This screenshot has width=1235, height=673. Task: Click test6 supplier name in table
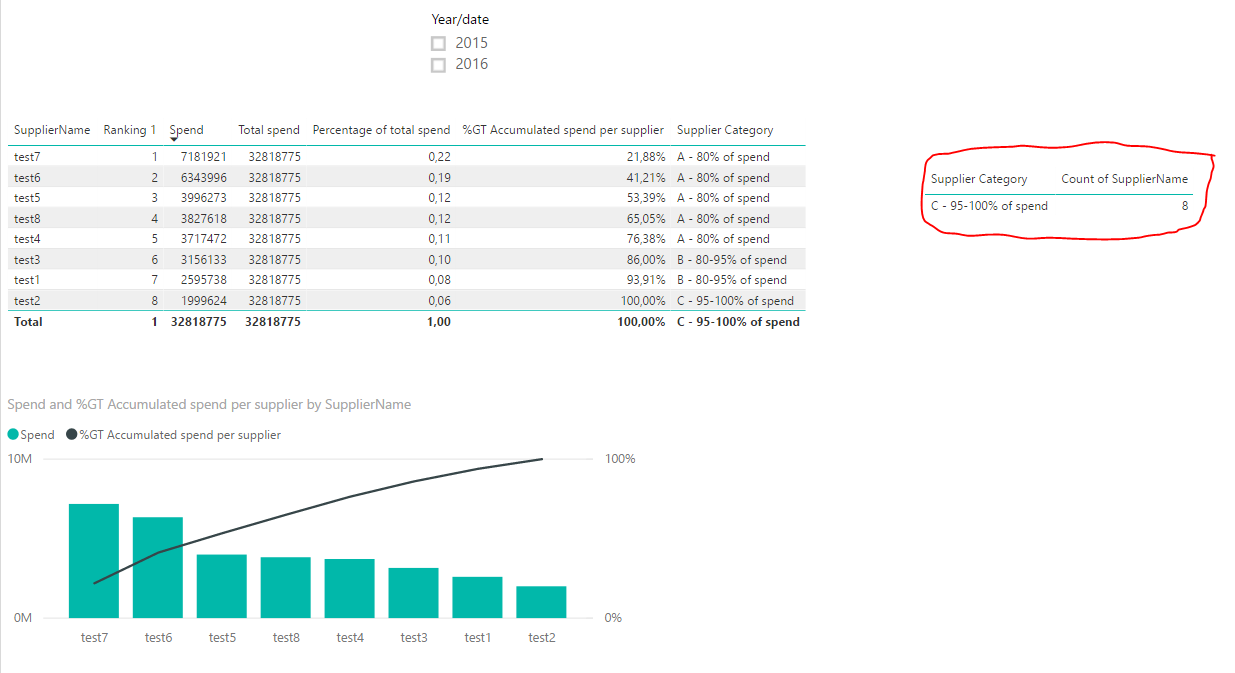point(27,177)
